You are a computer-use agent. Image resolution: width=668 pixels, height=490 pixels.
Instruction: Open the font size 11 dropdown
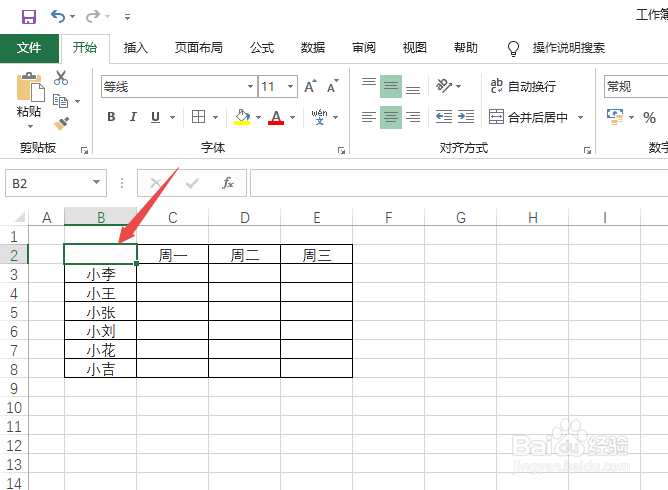[x=291, y=86]
